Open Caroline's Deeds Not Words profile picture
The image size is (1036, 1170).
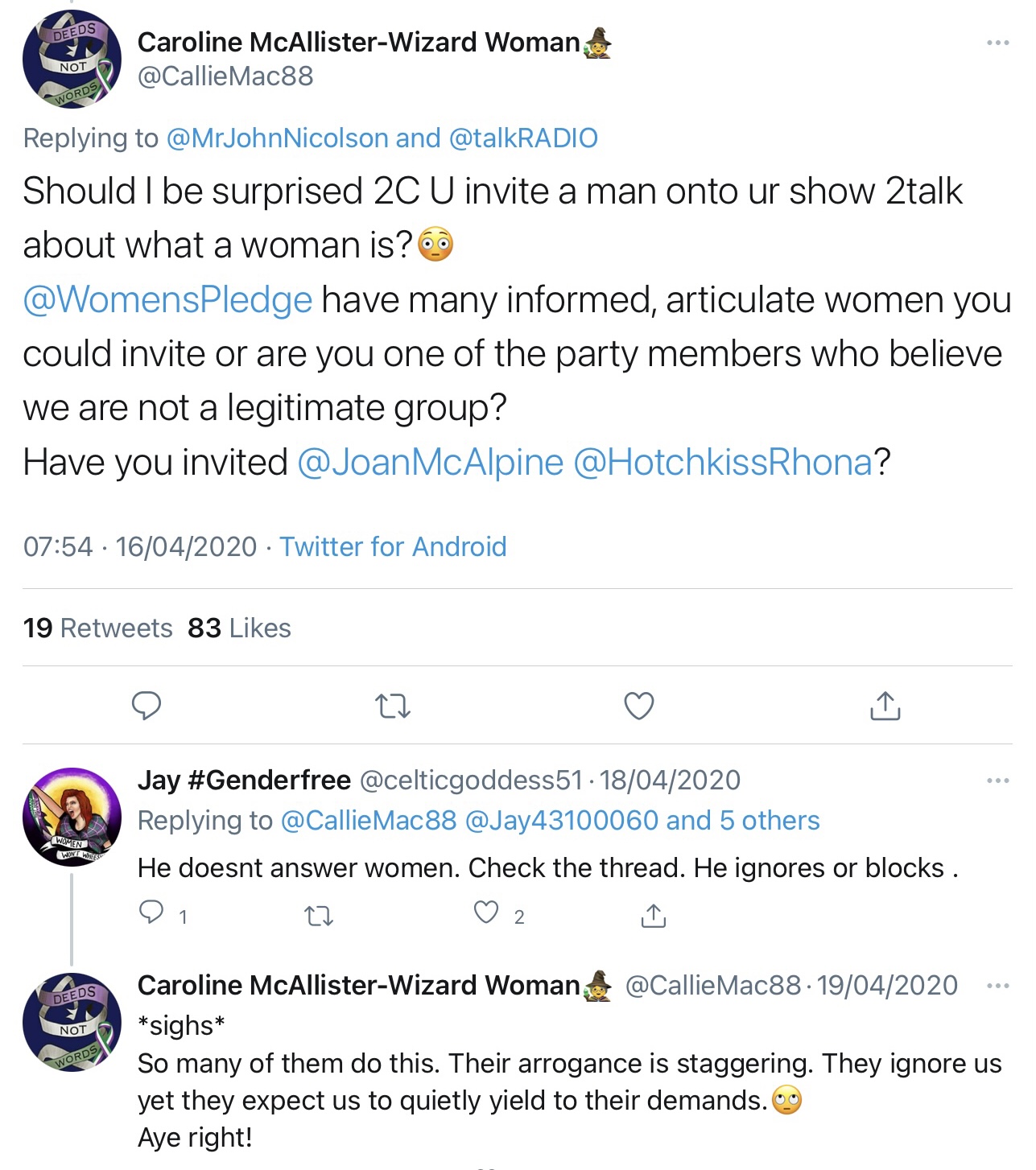click(72, 60)
